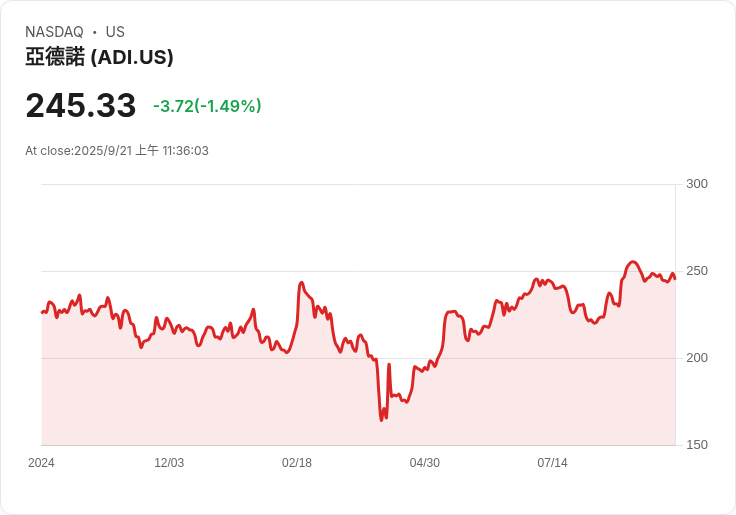Click the 300 y-axis label
Image resolution: width=736 pixels, height=515 pixels.
click(697, 184)
